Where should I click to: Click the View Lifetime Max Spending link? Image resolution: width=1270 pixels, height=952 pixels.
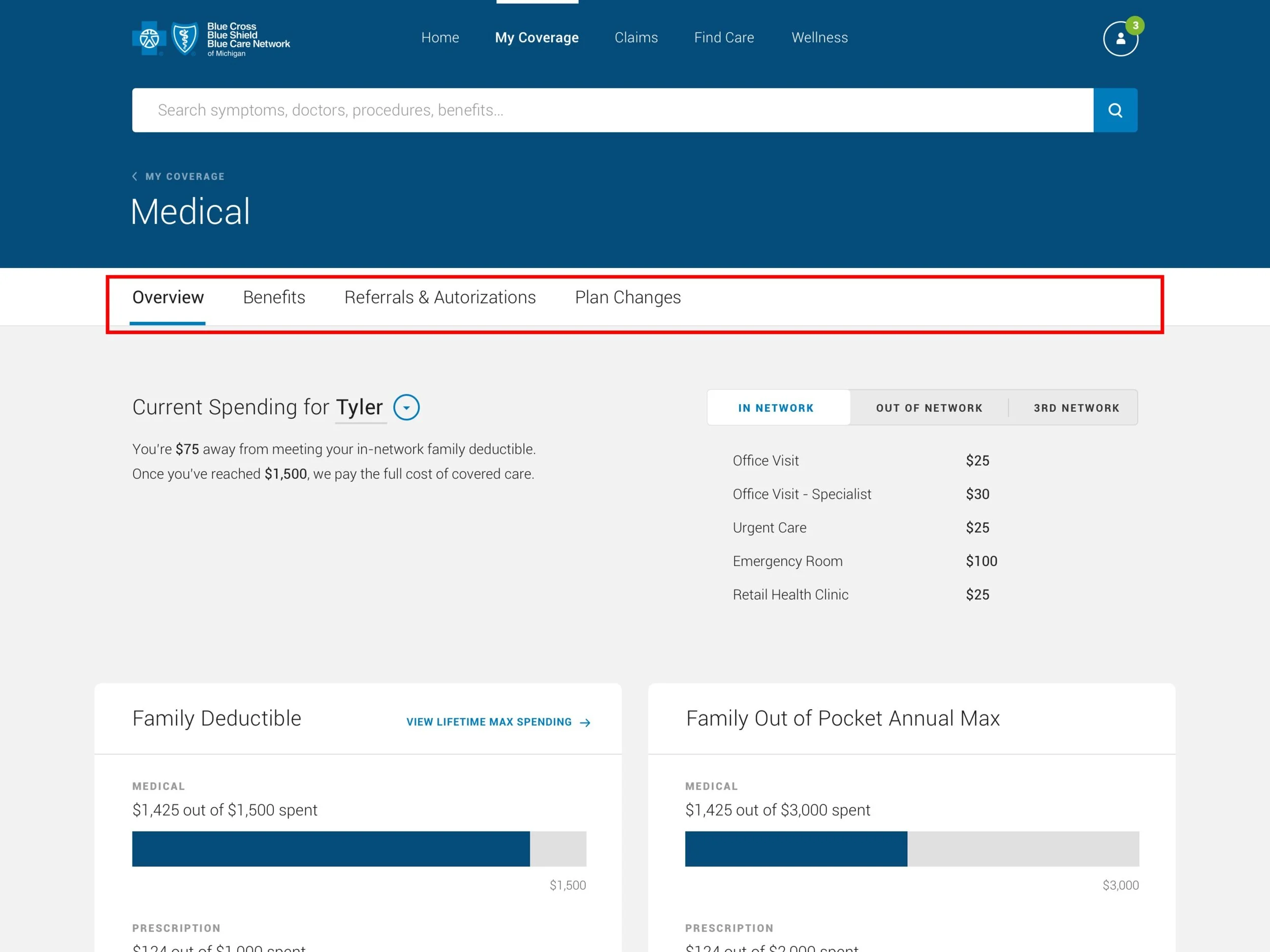[x=489, y=722]
